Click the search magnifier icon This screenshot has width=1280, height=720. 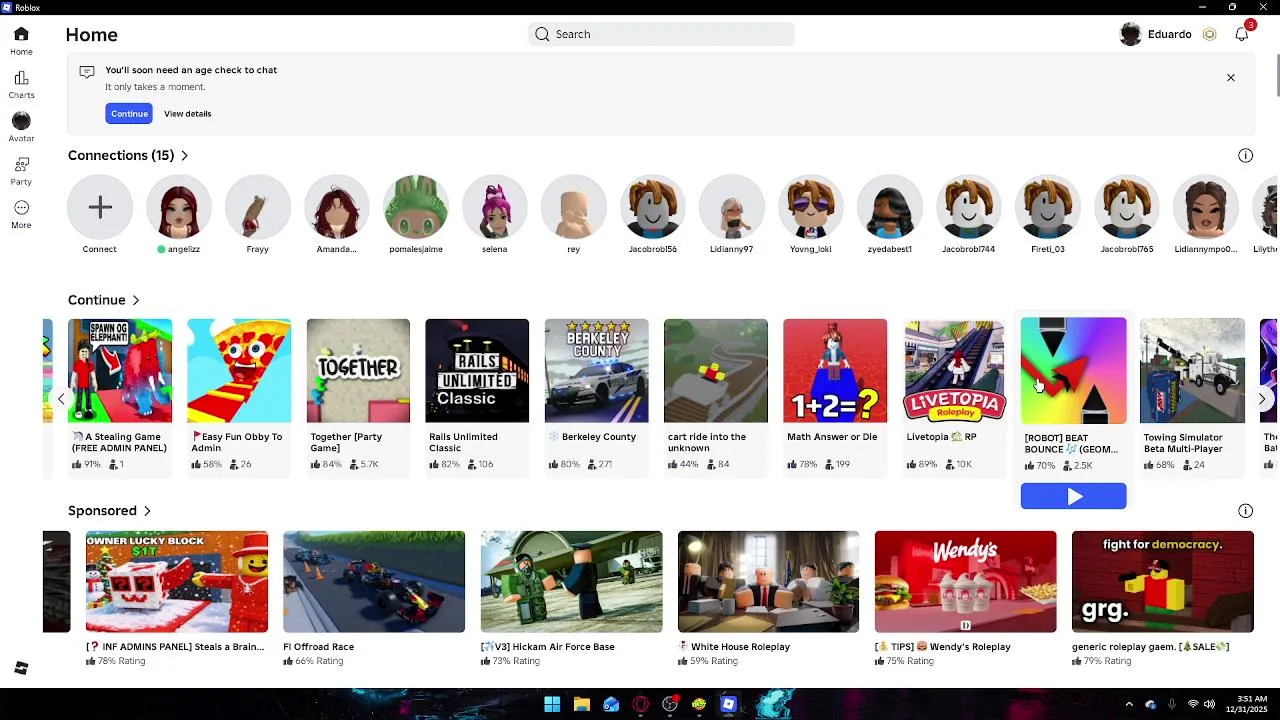(x=542, y=34)
